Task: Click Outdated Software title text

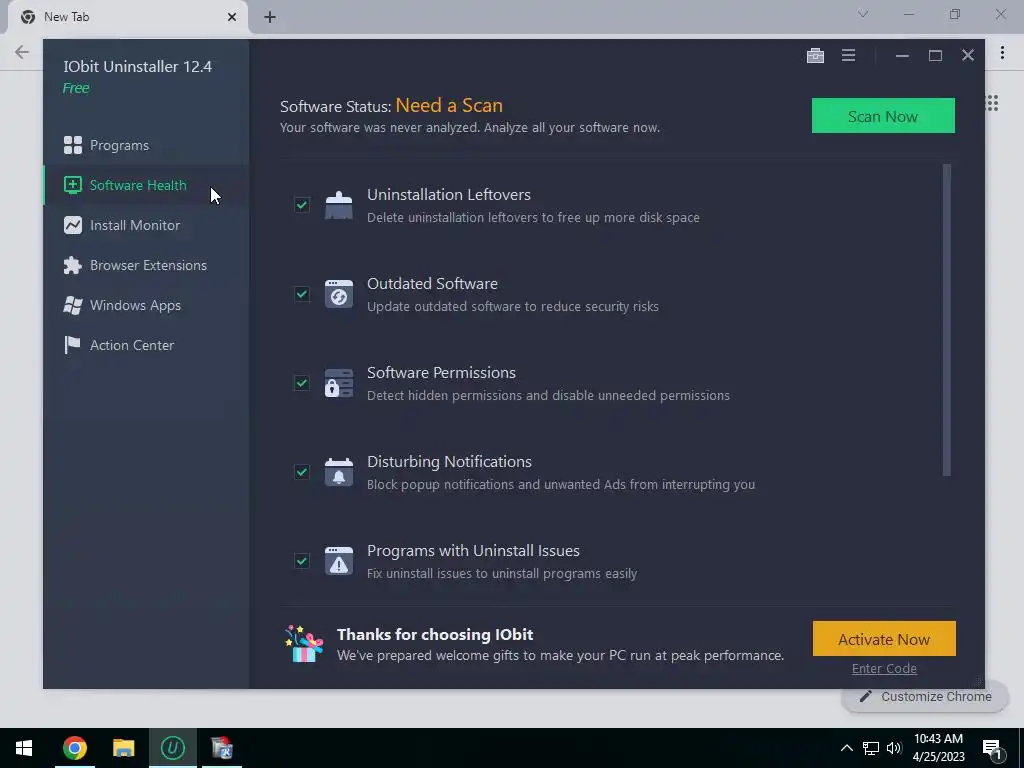Action: pyautogui.click(x=432, y=283)
